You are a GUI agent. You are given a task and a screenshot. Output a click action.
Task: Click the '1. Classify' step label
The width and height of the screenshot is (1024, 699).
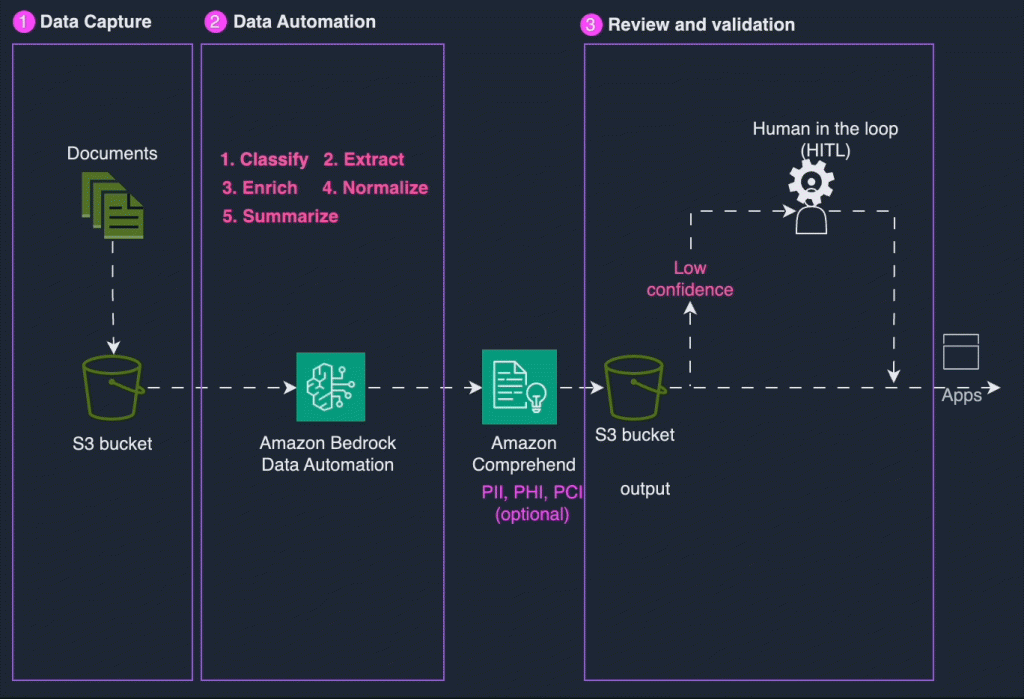tap(264, 159)
